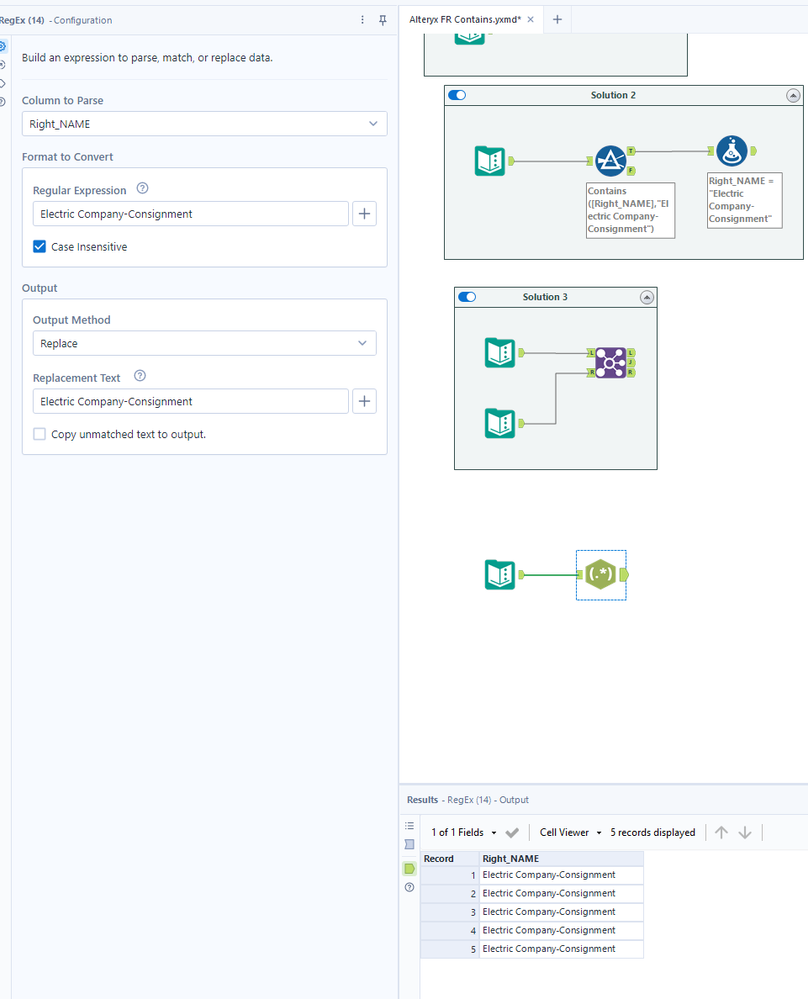Screen dimensions: 808x999
Task: Select the Right_NAME cell in record 5
Action: (x=561, y=949)
